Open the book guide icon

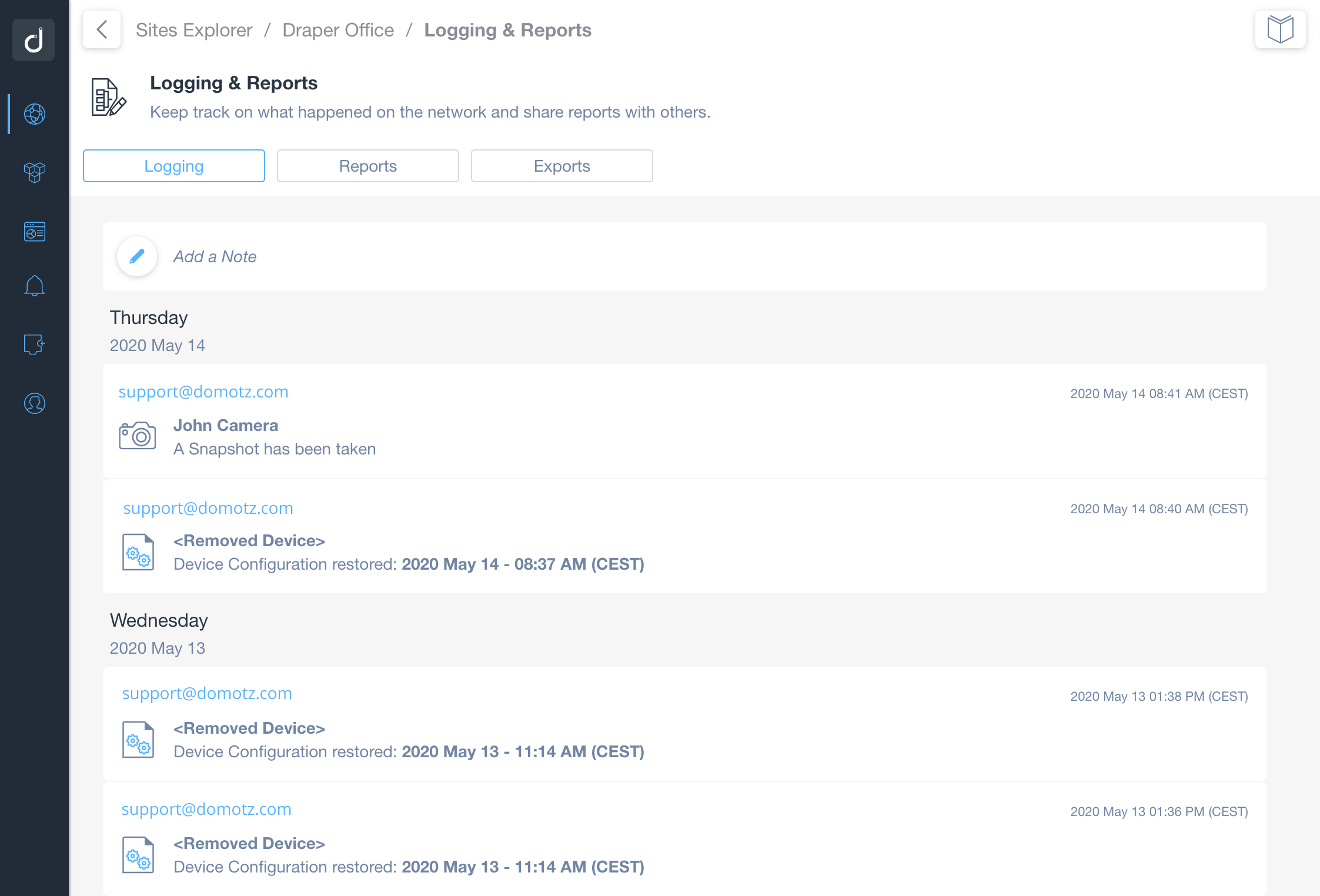click(x=1280, y=29)
